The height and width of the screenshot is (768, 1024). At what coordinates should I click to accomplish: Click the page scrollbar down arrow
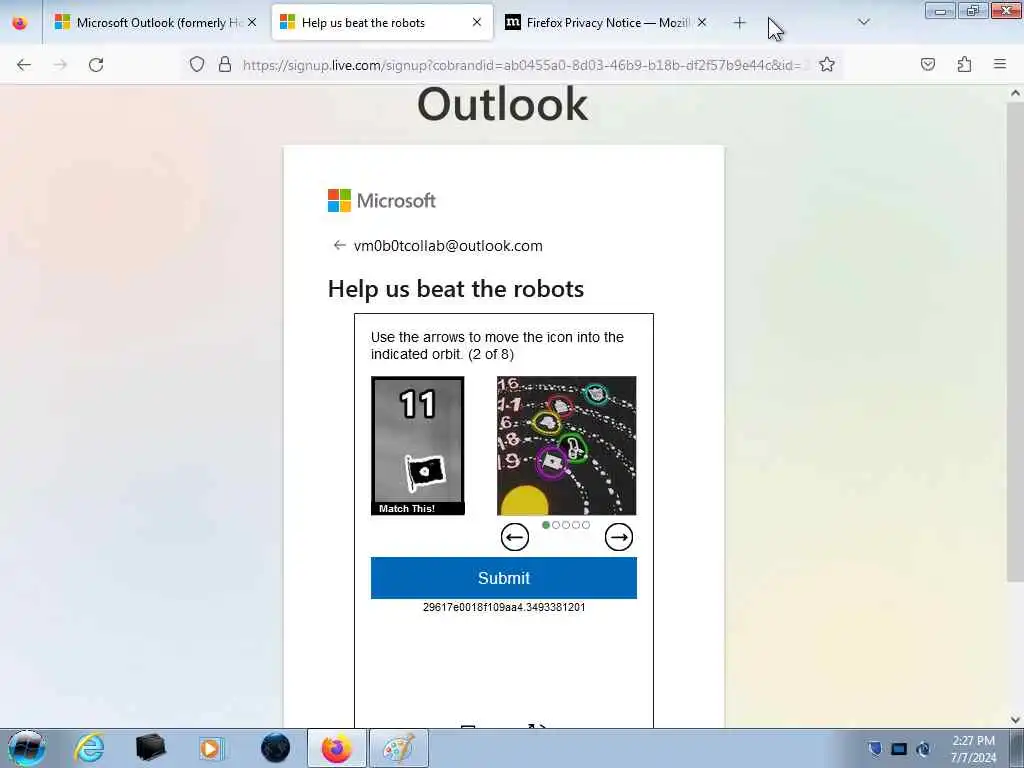pos(1015,720)
